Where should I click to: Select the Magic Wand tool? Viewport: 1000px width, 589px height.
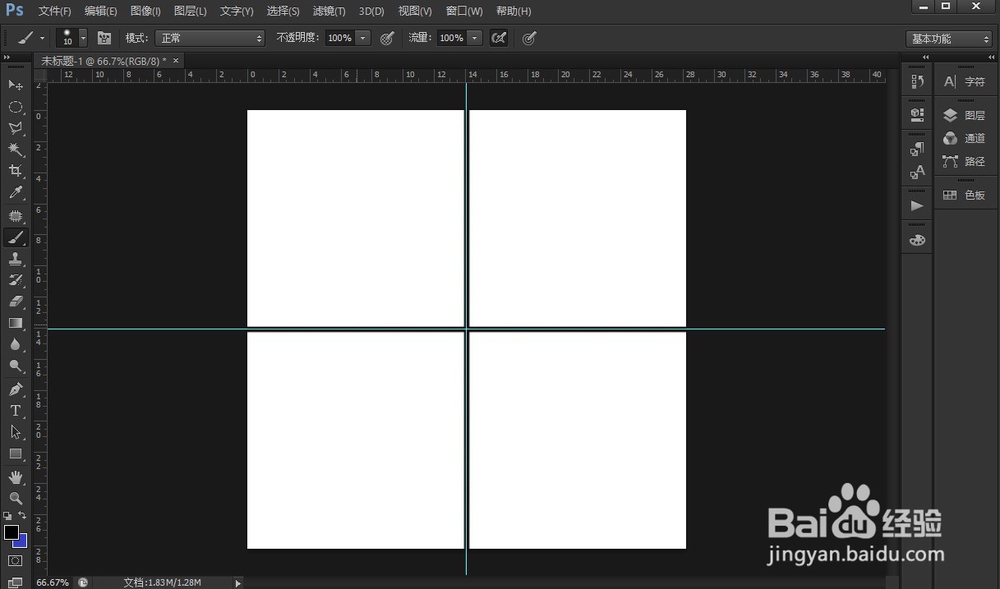[x=15, y=150]
